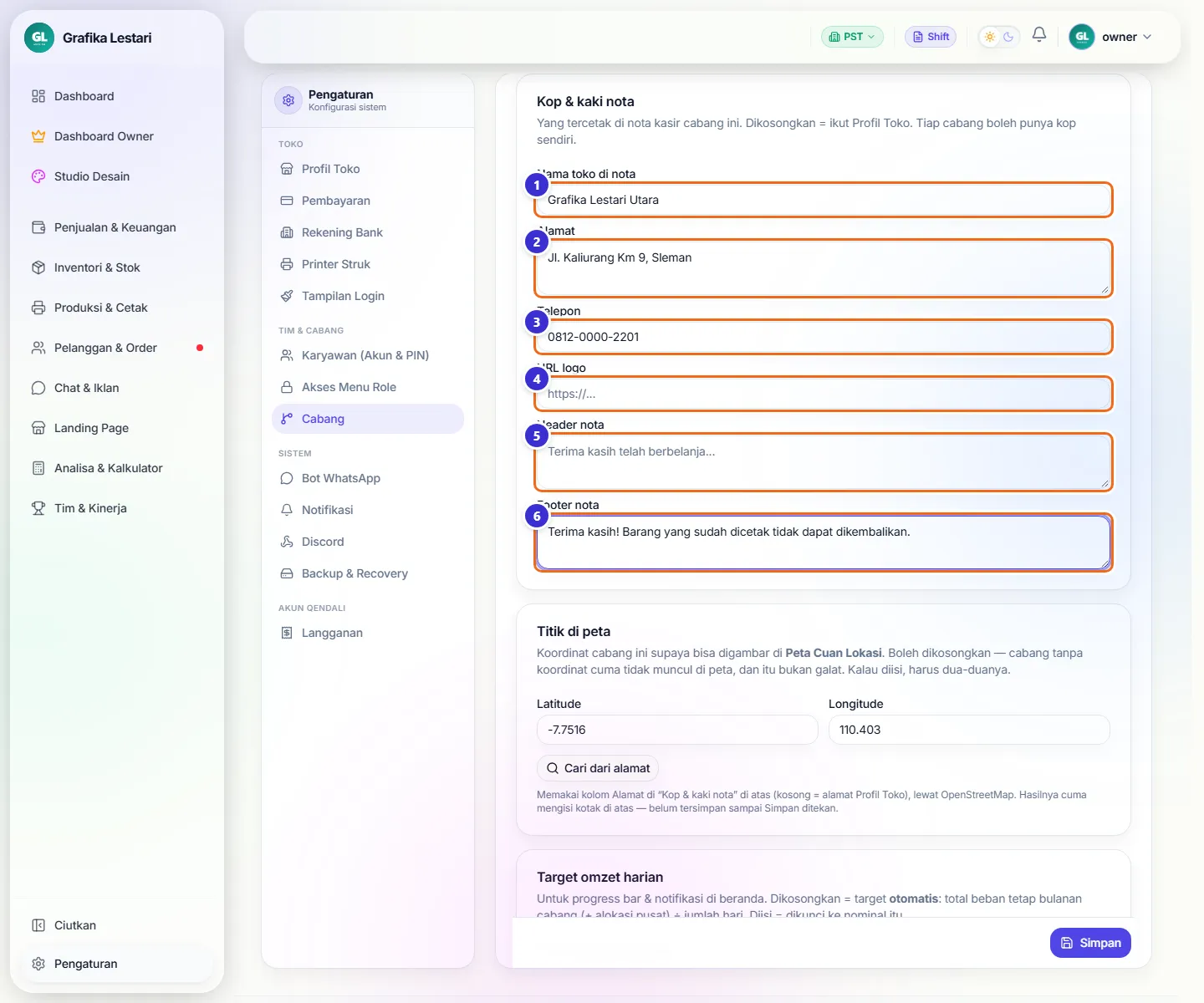Open Notifikasi settings in the Sistem section

pyautogui.click(x=368, y=510)
